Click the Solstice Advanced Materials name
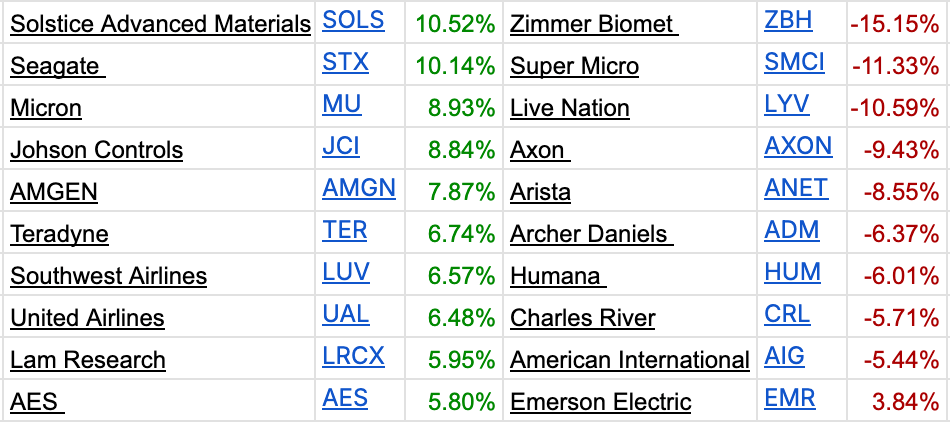This screenshot has height=422, width=950. [161, 24]
